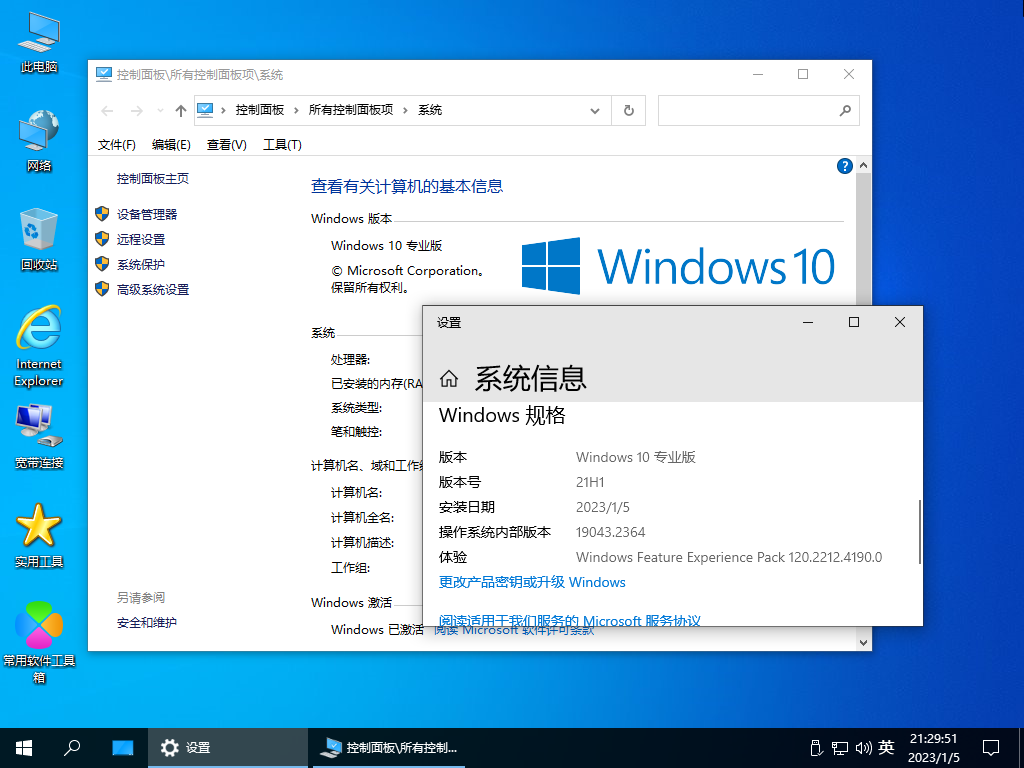Click the blue desktop taskbar icon
This screenshot has width=1024, height=768.
pyautogui.click(x=122, y=748)
